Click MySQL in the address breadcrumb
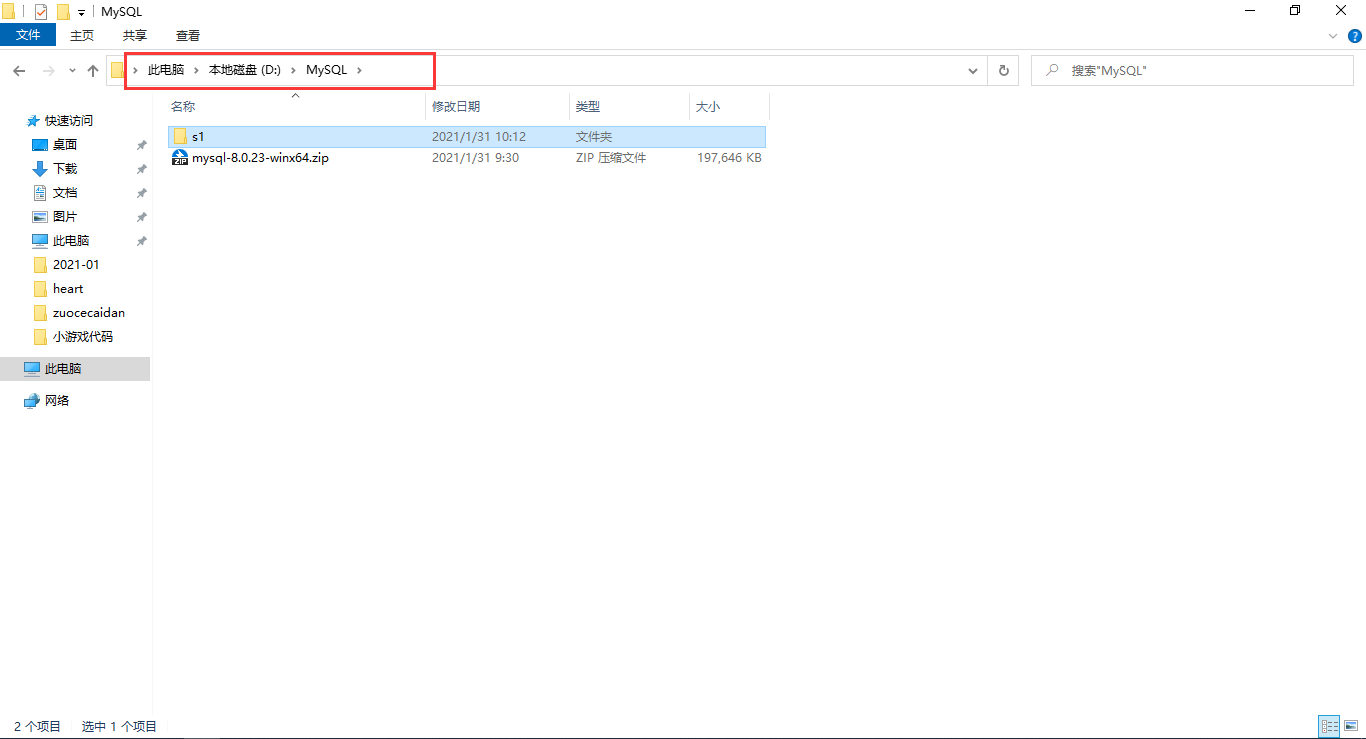This screenshot has width=1366, height=739. click(326, 70)
